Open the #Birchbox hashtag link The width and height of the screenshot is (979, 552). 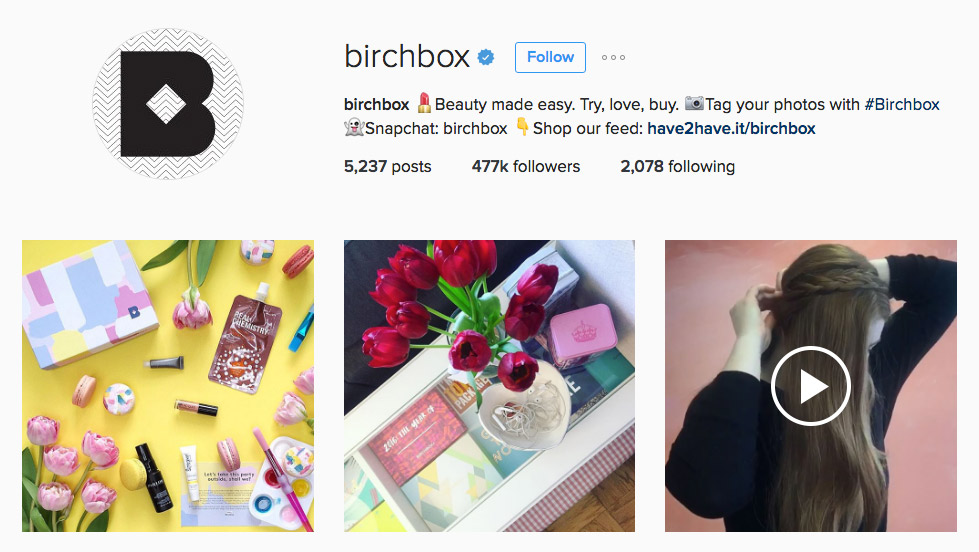(902, 104)
